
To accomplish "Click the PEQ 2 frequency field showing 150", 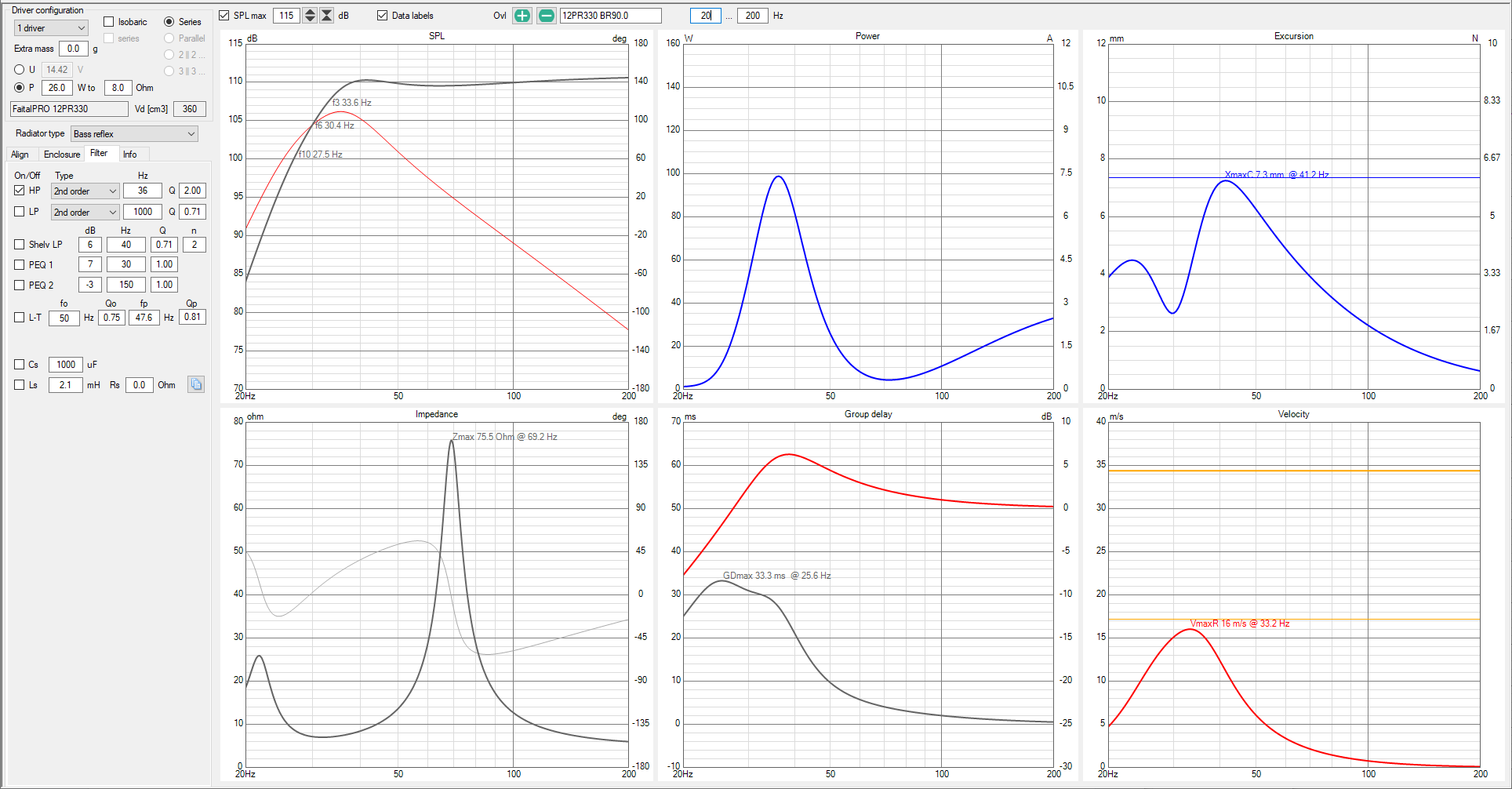I will pos(126,285).
